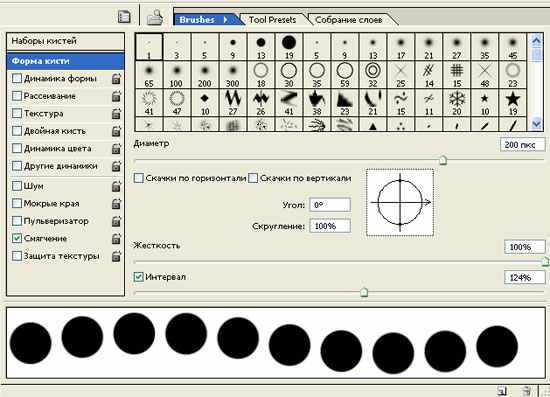This screenshot has width=550, height=397.
Task: Uncheck the Интервал checkbox
Action: tap(139, 277)
